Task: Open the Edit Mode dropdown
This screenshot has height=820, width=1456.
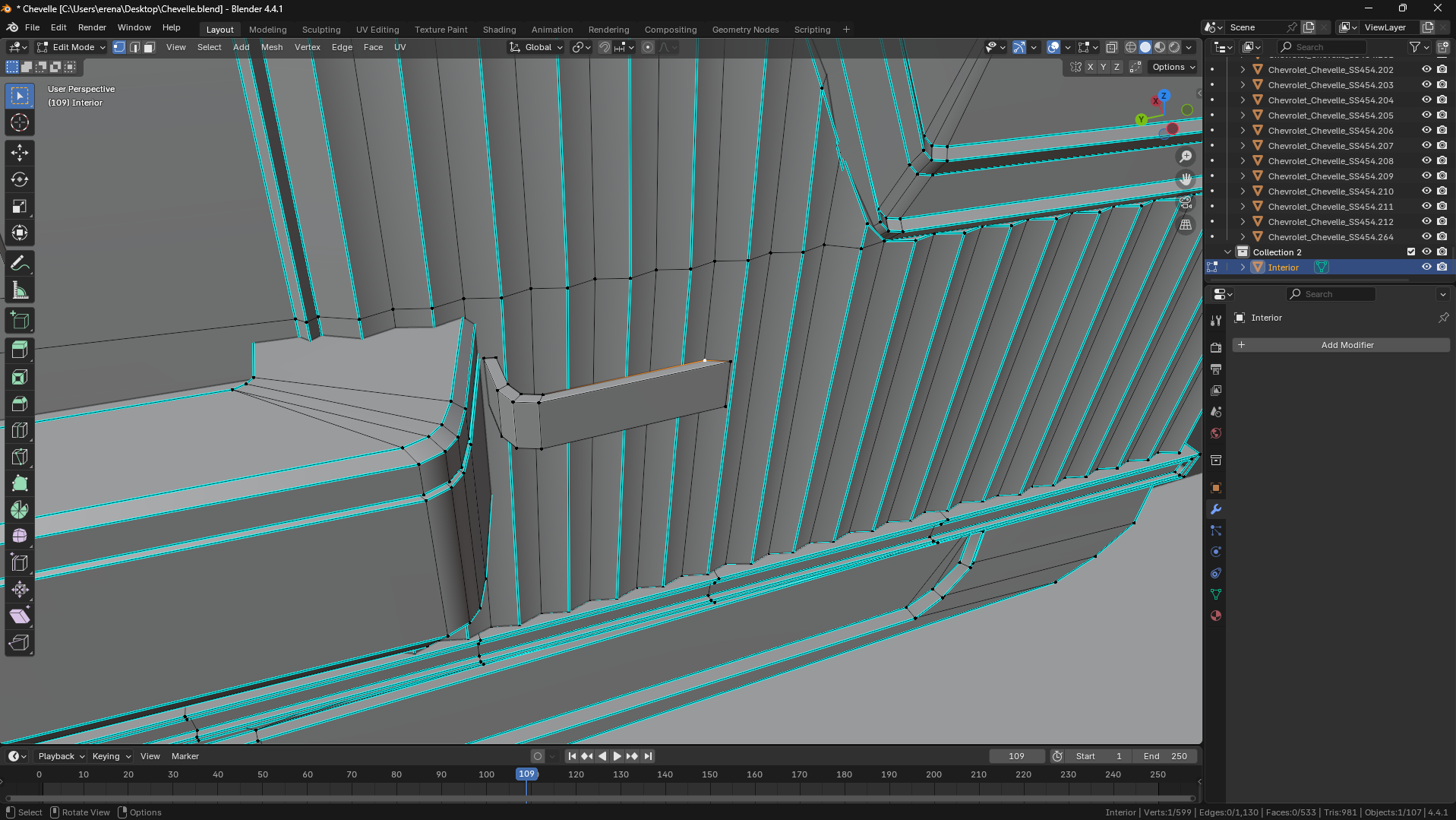Action: click(71, 47)
